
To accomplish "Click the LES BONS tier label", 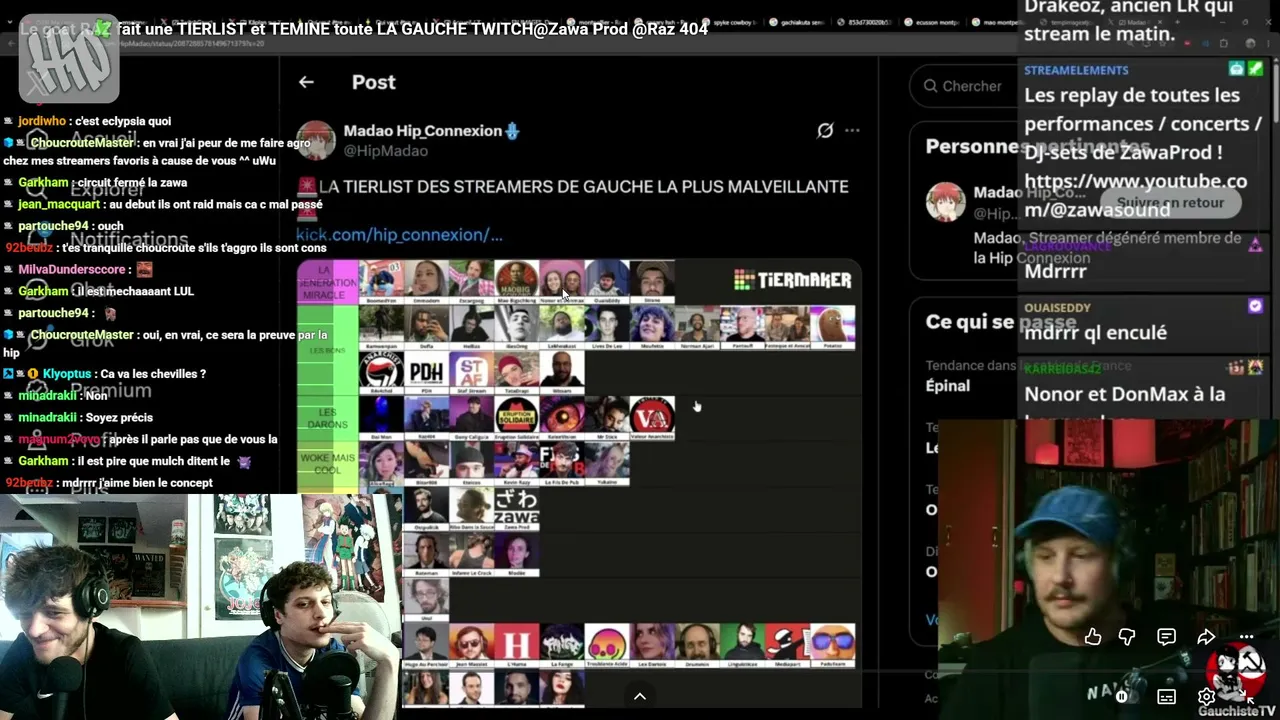I will tap(327, 350).
